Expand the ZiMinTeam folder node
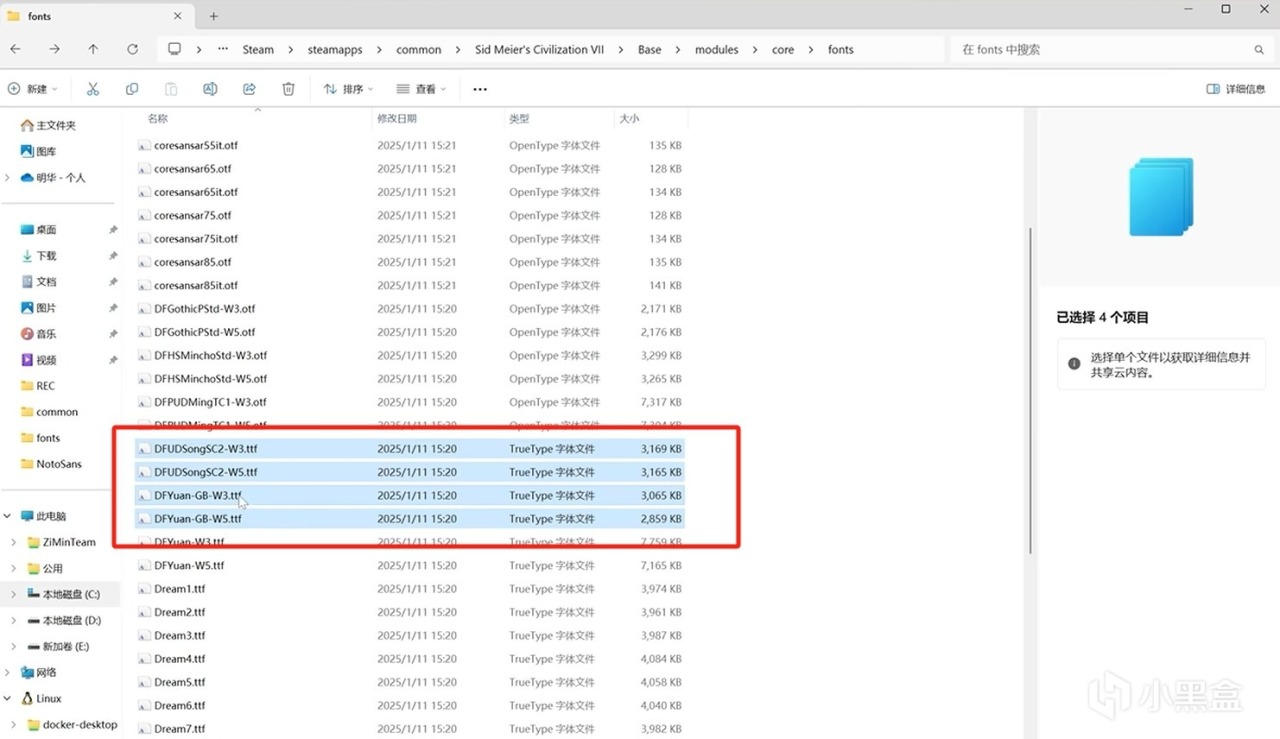Viewport: 1280px width, 739px height. (x=13, y=542)
